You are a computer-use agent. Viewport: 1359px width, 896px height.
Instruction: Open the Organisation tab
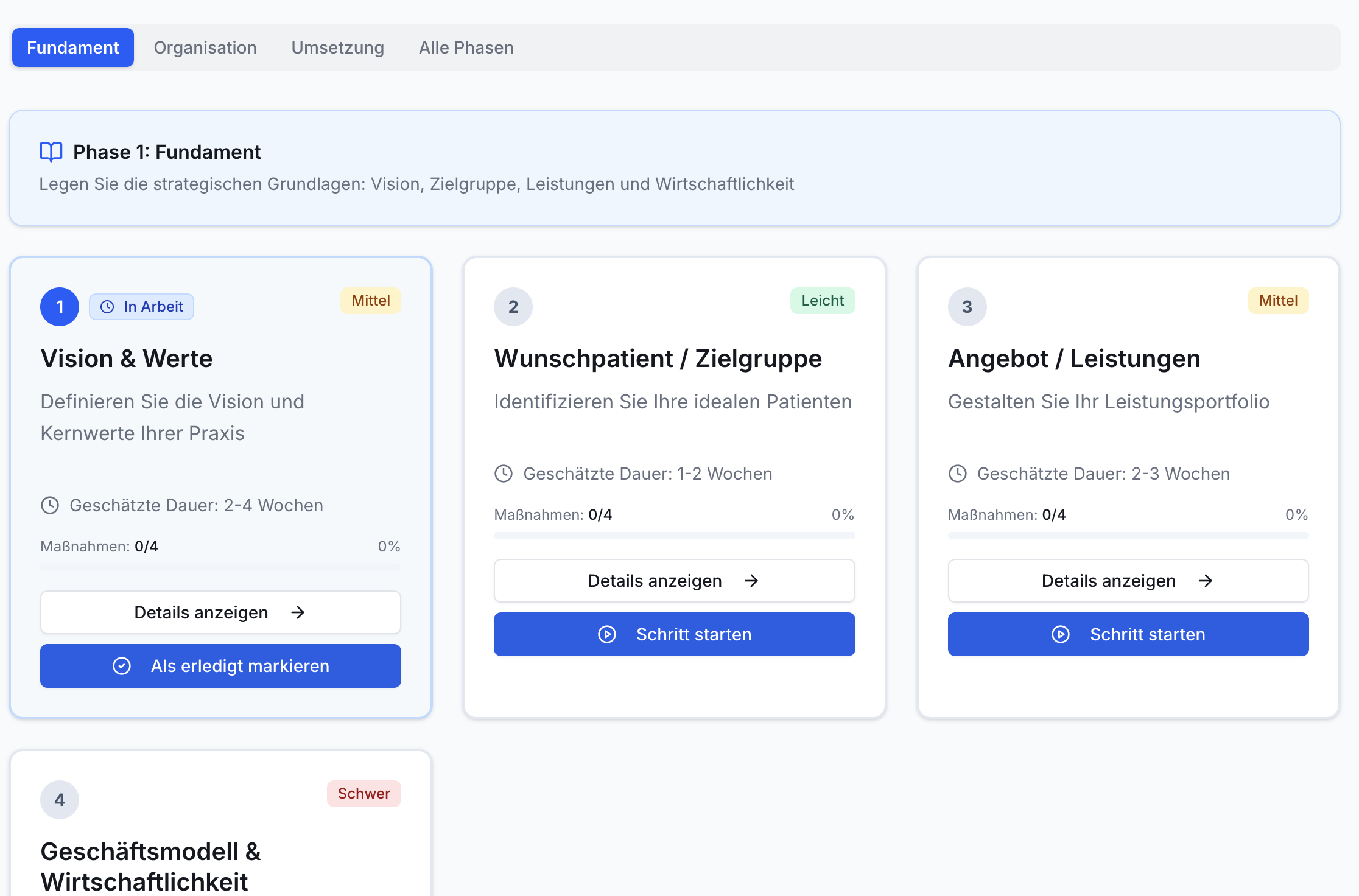(x=205, y=47)
